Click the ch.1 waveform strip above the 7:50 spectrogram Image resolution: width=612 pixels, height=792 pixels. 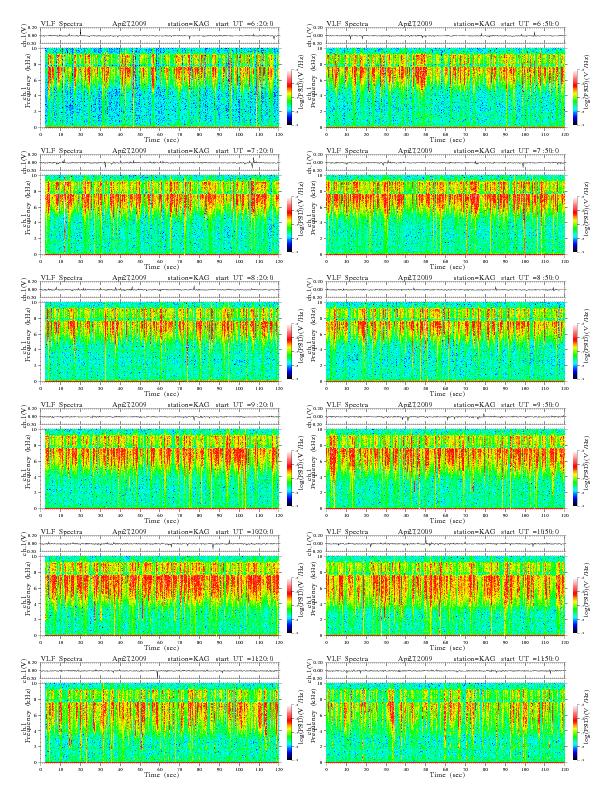pyautogui.click(x=445, y=163)
